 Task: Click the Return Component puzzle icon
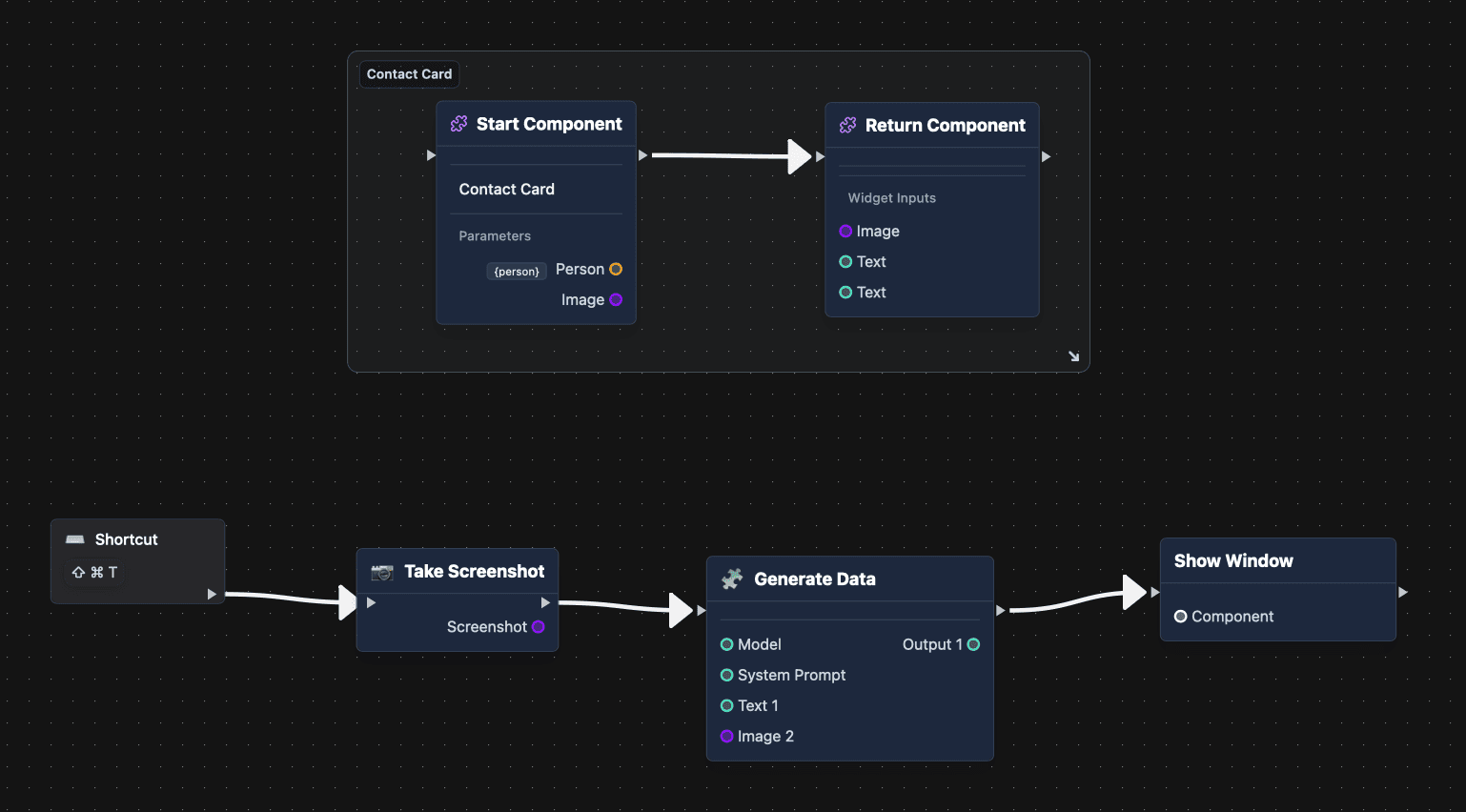(847, 126)
